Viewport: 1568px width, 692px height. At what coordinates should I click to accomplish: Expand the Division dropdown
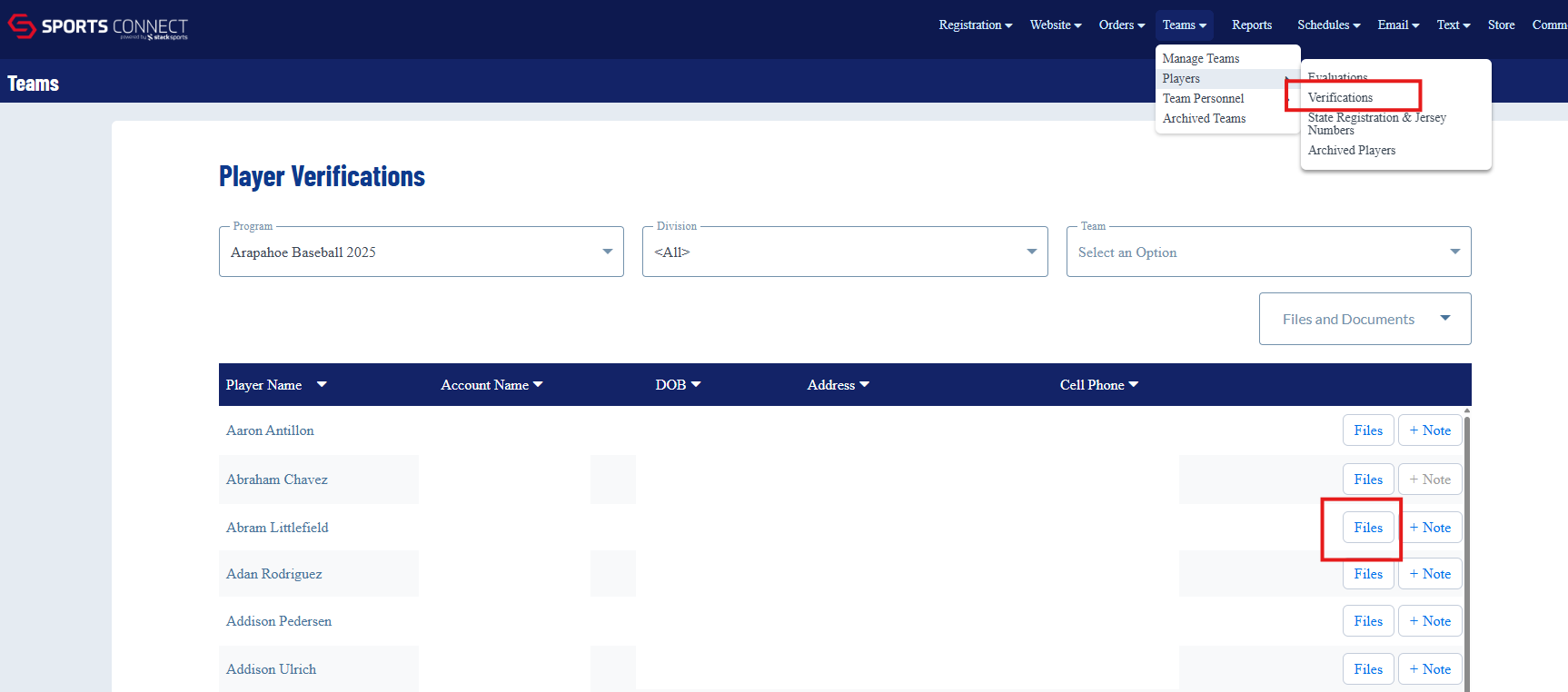pyautogui.click(x=845, y=252)
